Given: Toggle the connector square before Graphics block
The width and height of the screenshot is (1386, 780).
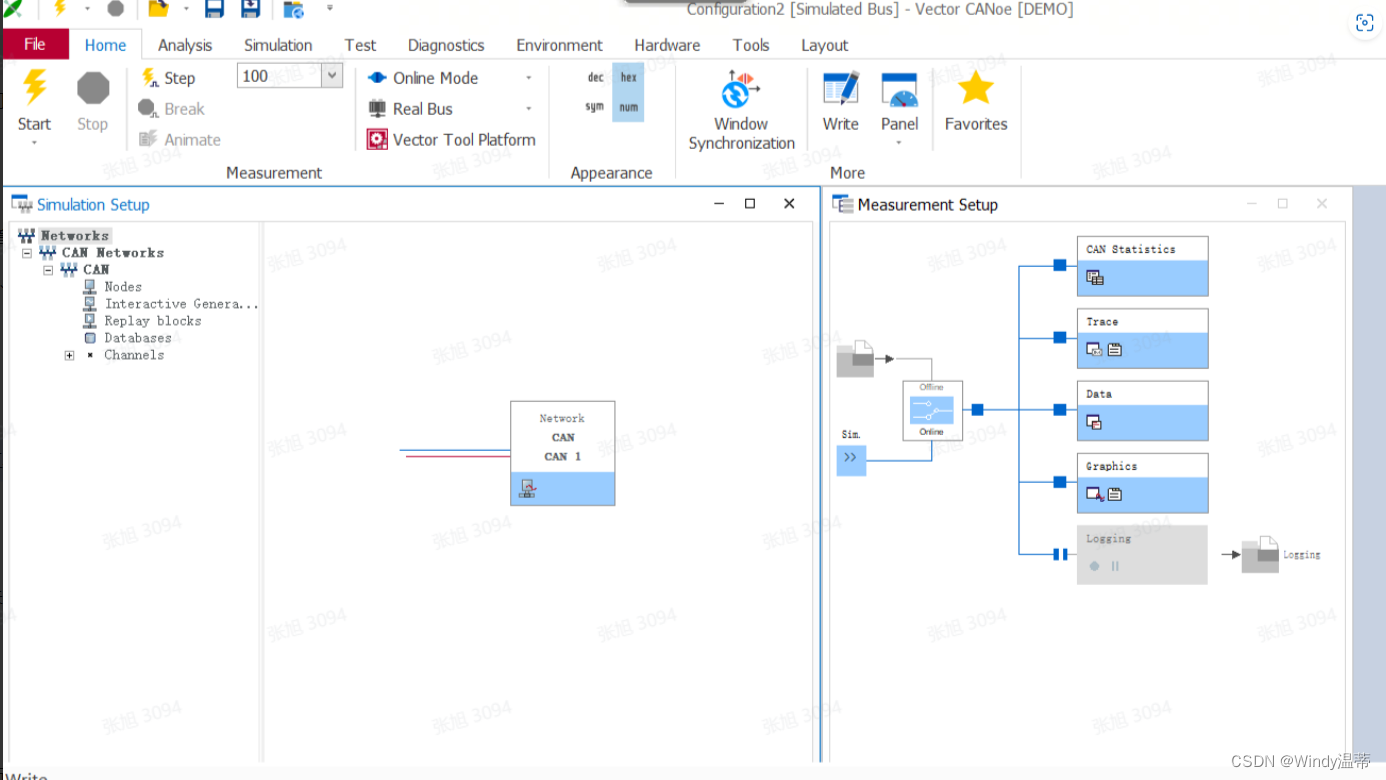Looking at the screenshot, I should (1060, 482).
